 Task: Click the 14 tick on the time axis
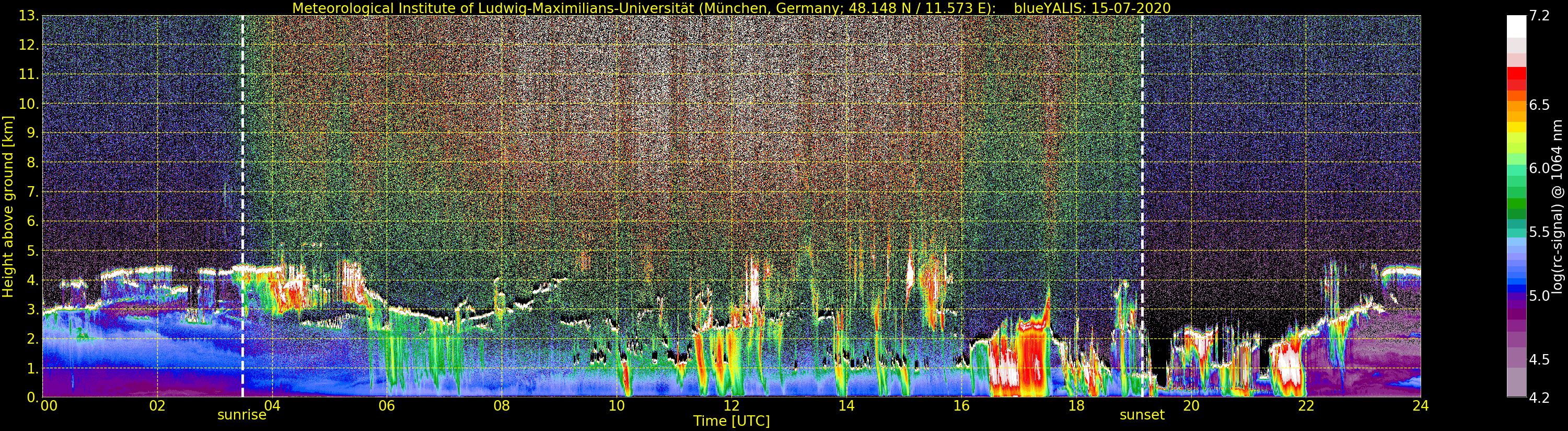coord(846,405)
